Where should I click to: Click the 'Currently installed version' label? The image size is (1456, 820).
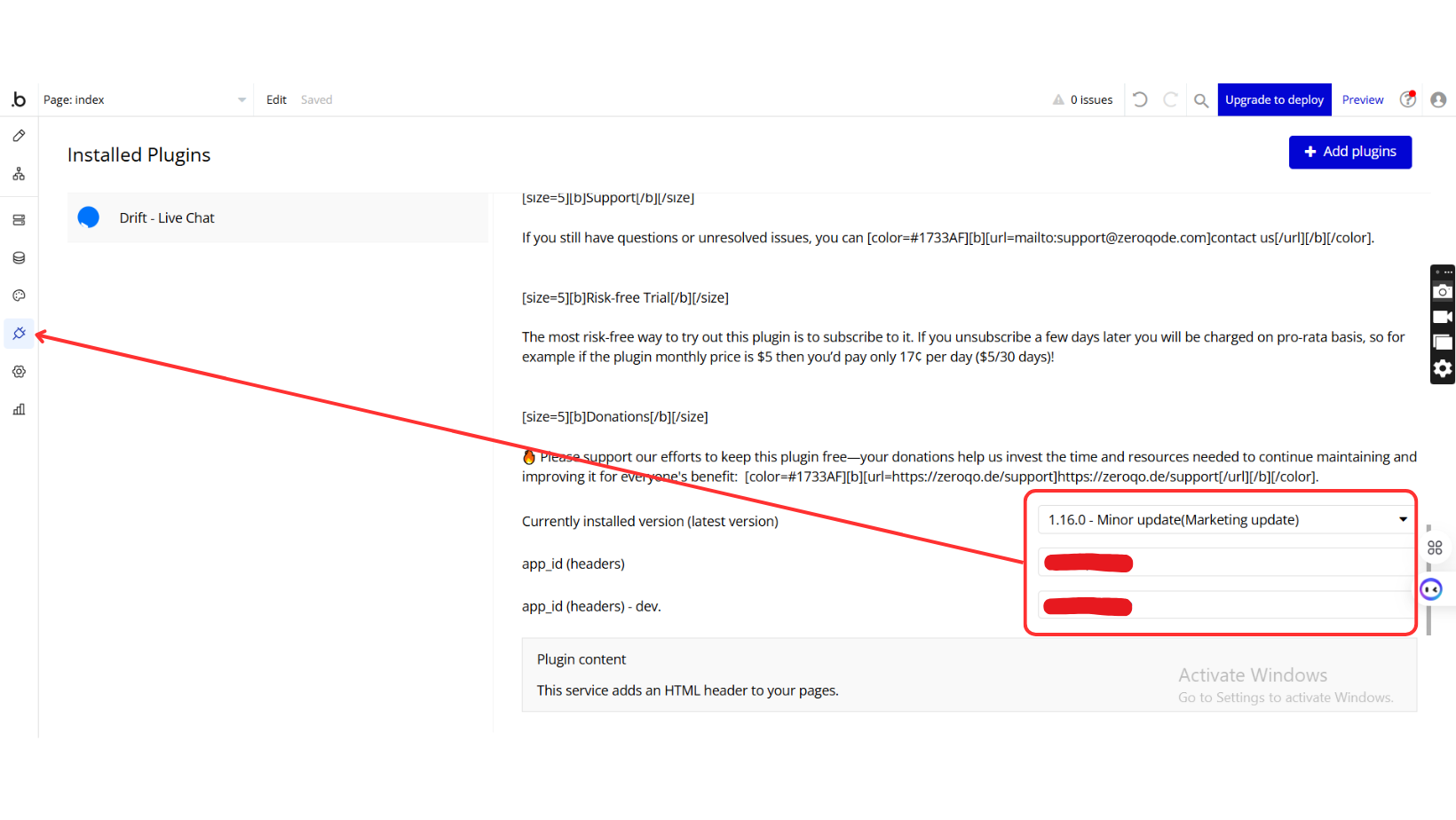tap(650, 521)
